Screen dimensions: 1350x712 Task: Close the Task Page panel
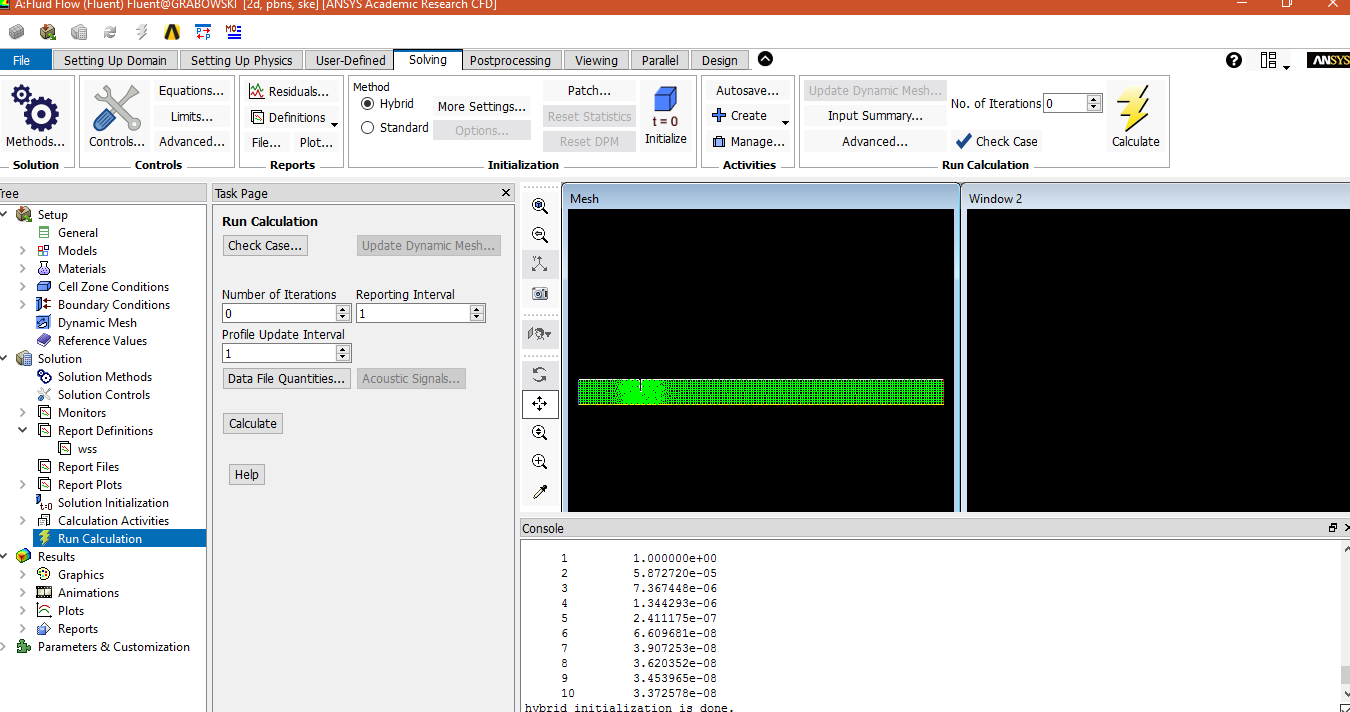point(506,193)
